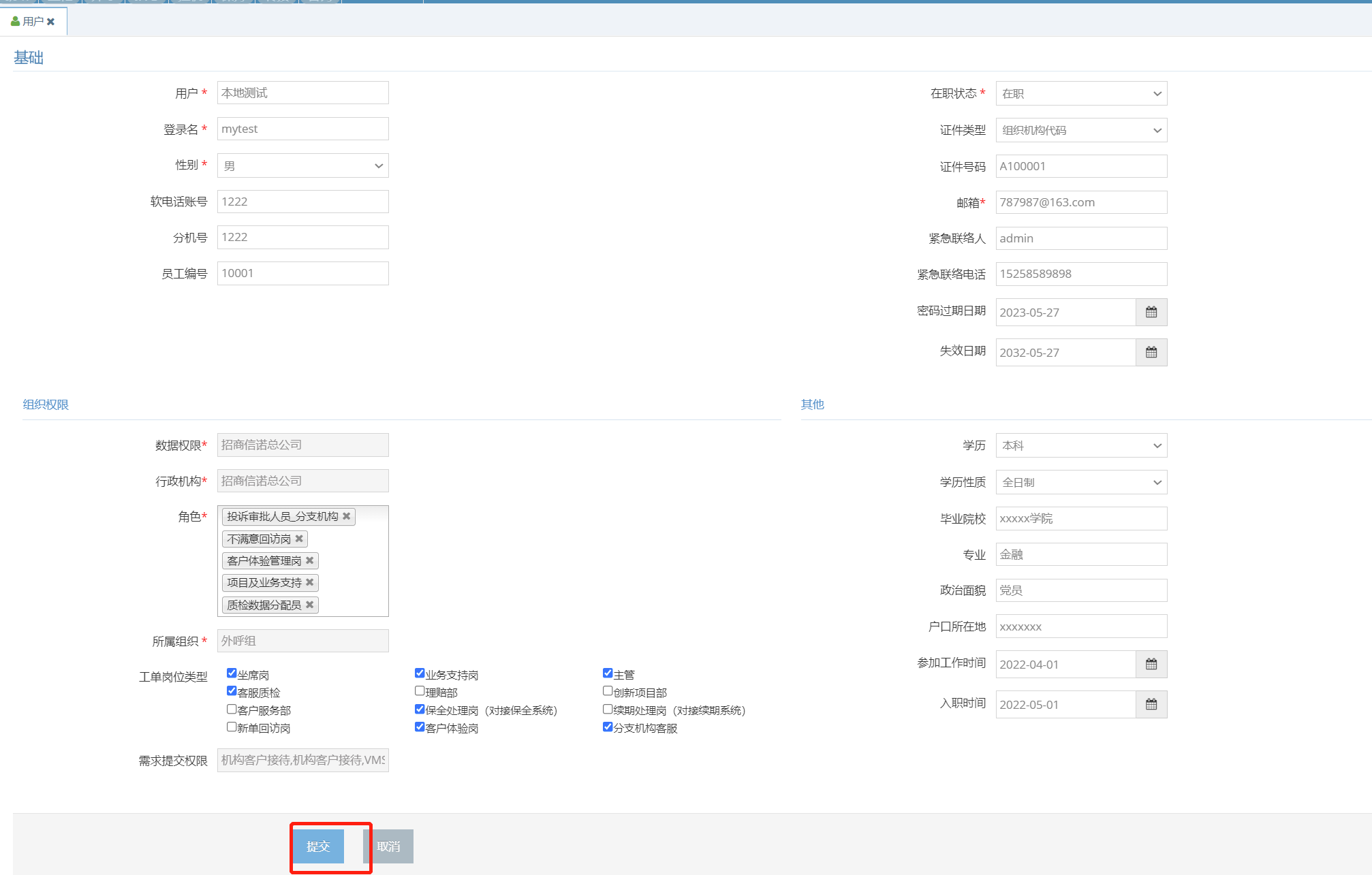Viewport: 1372px width, 875px height.
Task: Check the 理赔部 checkbox
Action: click(420, 691)
